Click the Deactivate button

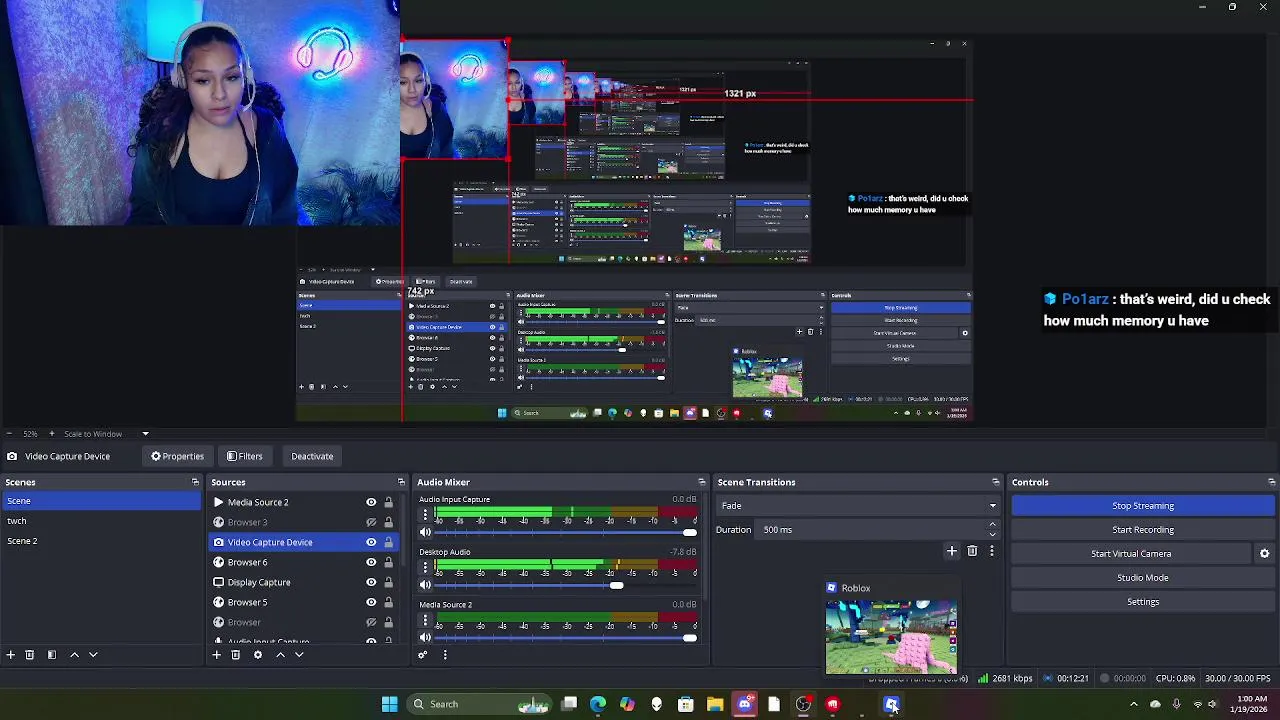click(x=312, y=456)
